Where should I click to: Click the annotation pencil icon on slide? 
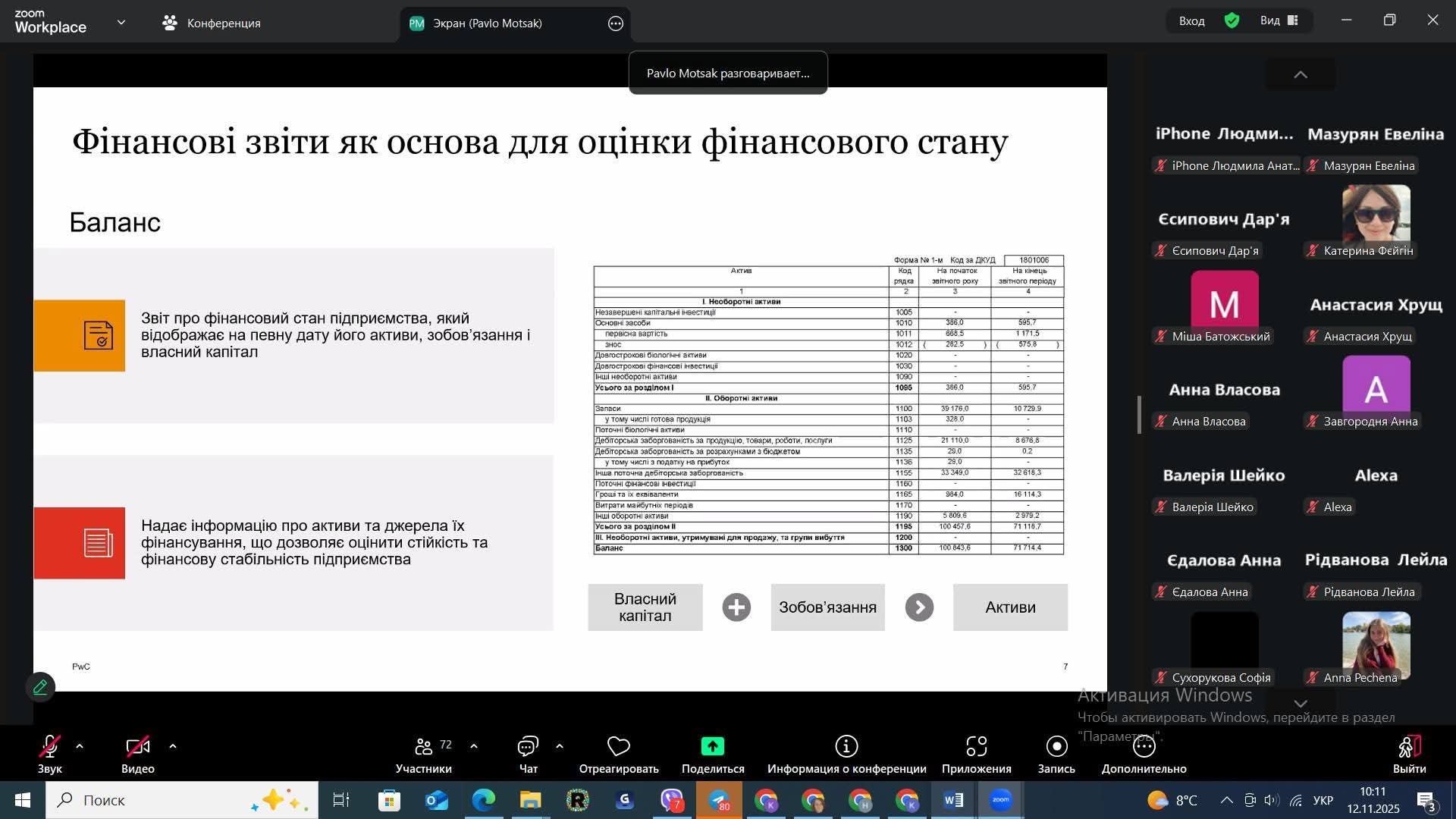point(40,687)
